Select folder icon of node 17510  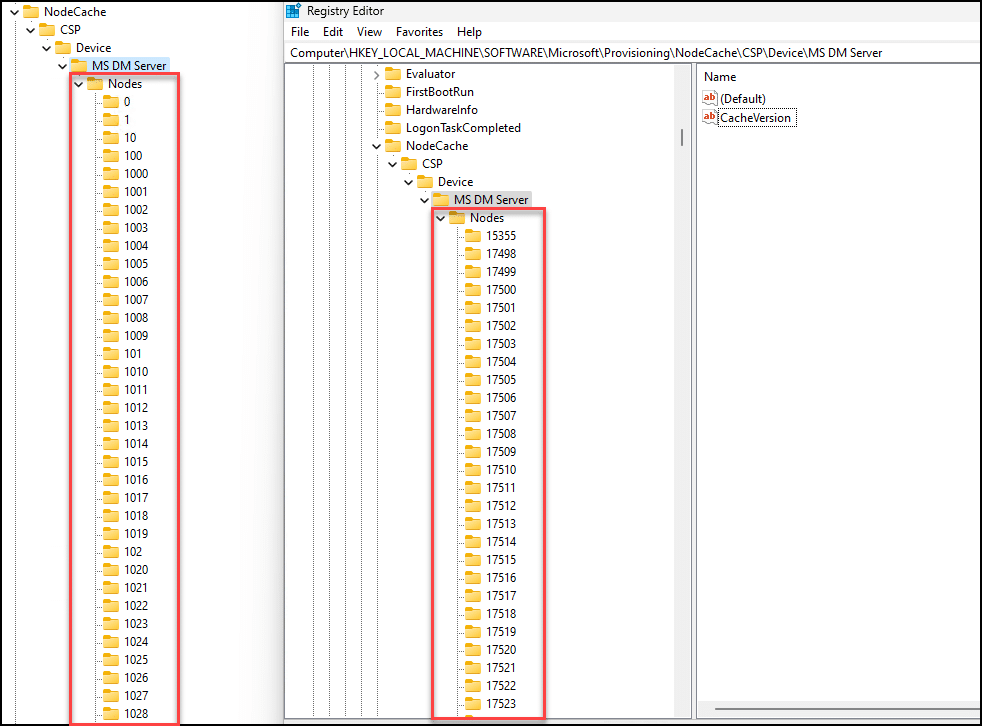tap(473, 470)
